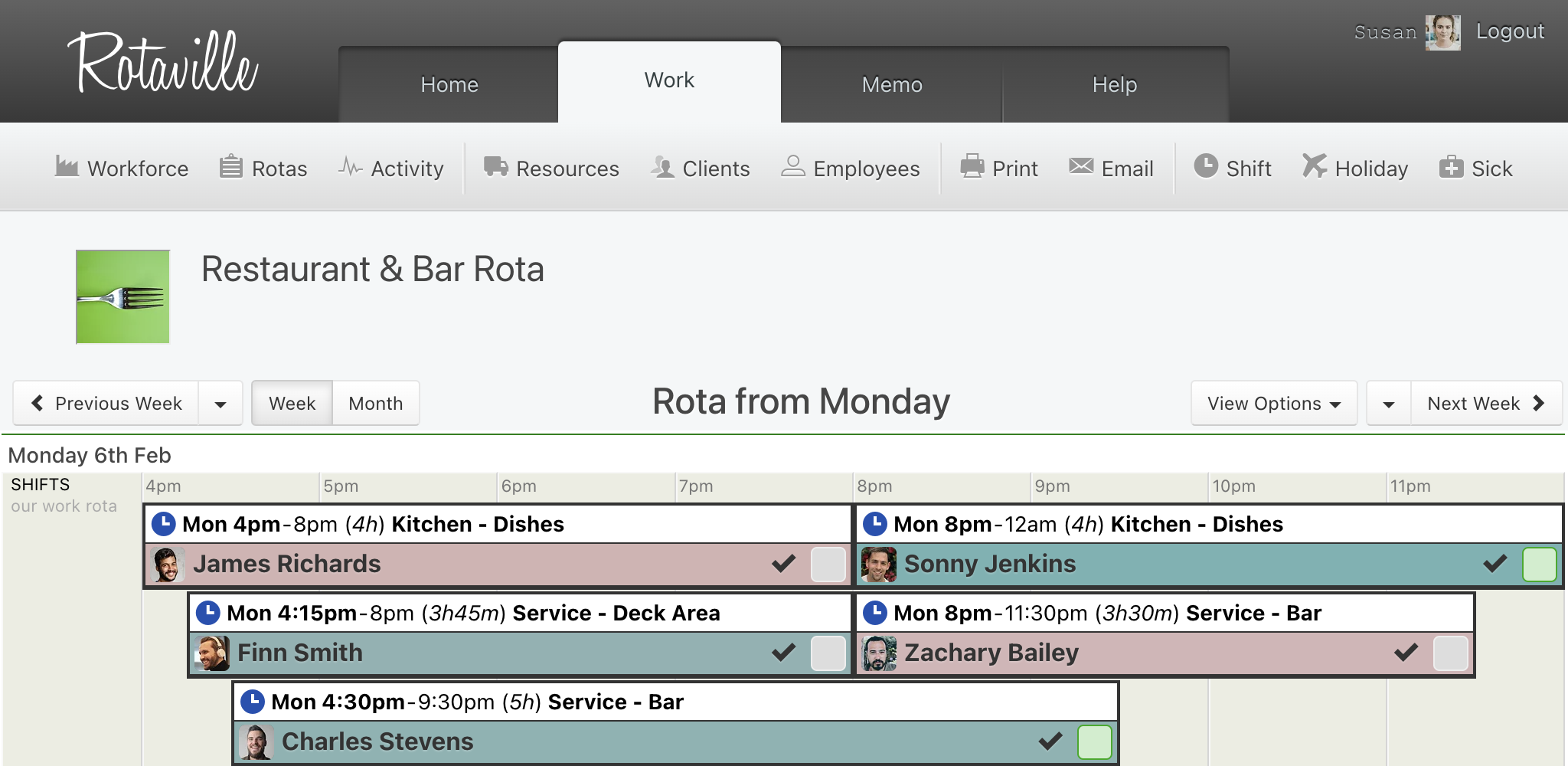
Task: Click Zachary Bailey's avatar photo
Action: point(879,653)
